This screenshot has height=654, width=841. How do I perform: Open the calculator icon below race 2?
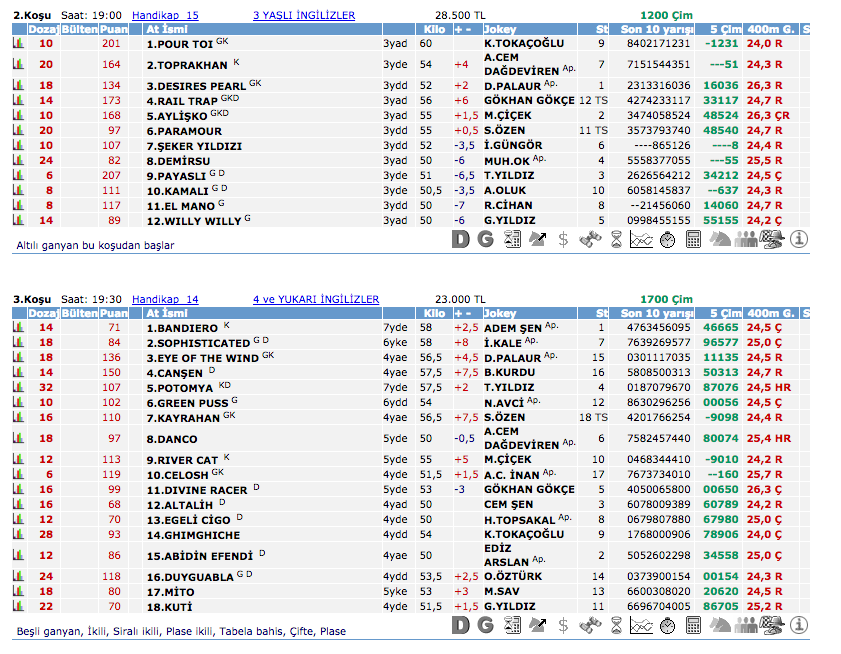point(694,239)
